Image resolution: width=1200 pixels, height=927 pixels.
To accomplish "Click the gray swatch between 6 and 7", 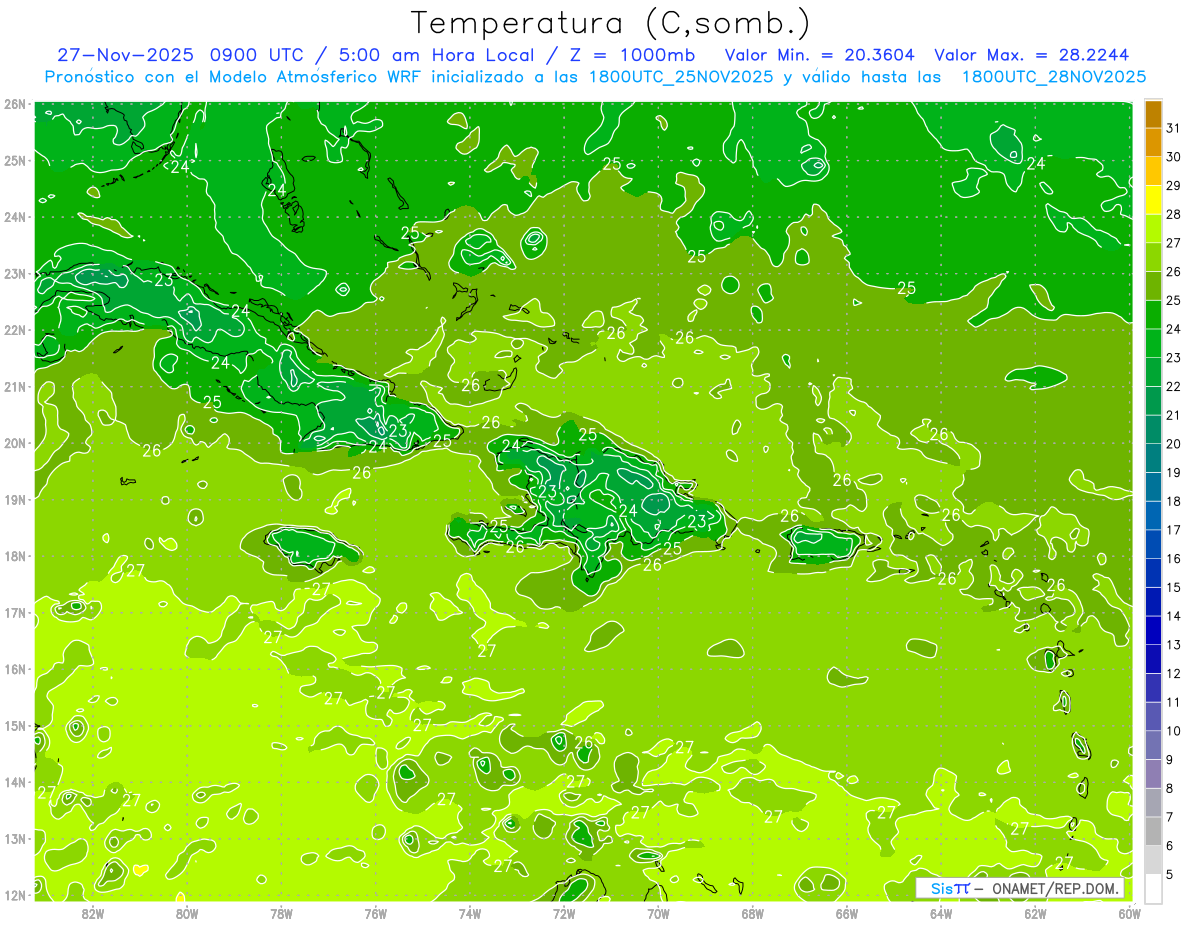I will tap(1153, 831).
